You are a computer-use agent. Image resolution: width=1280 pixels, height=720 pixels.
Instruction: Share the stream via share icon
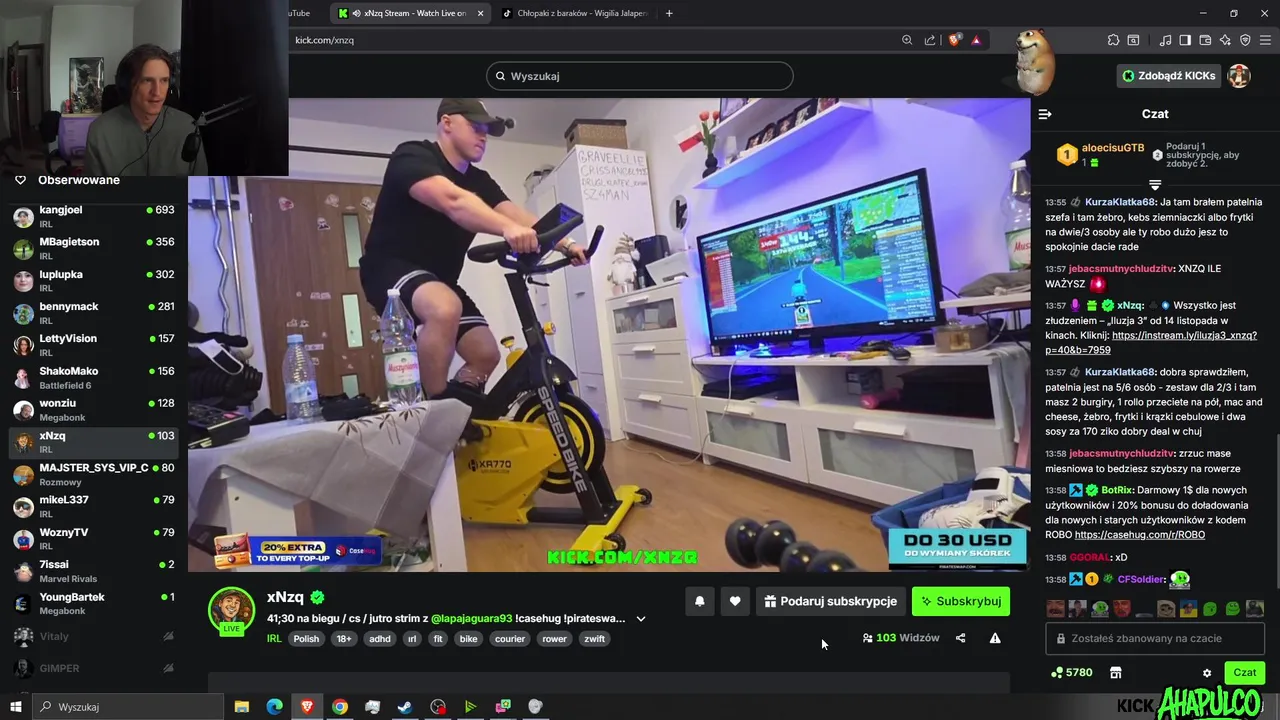click(x=960, y=638)
